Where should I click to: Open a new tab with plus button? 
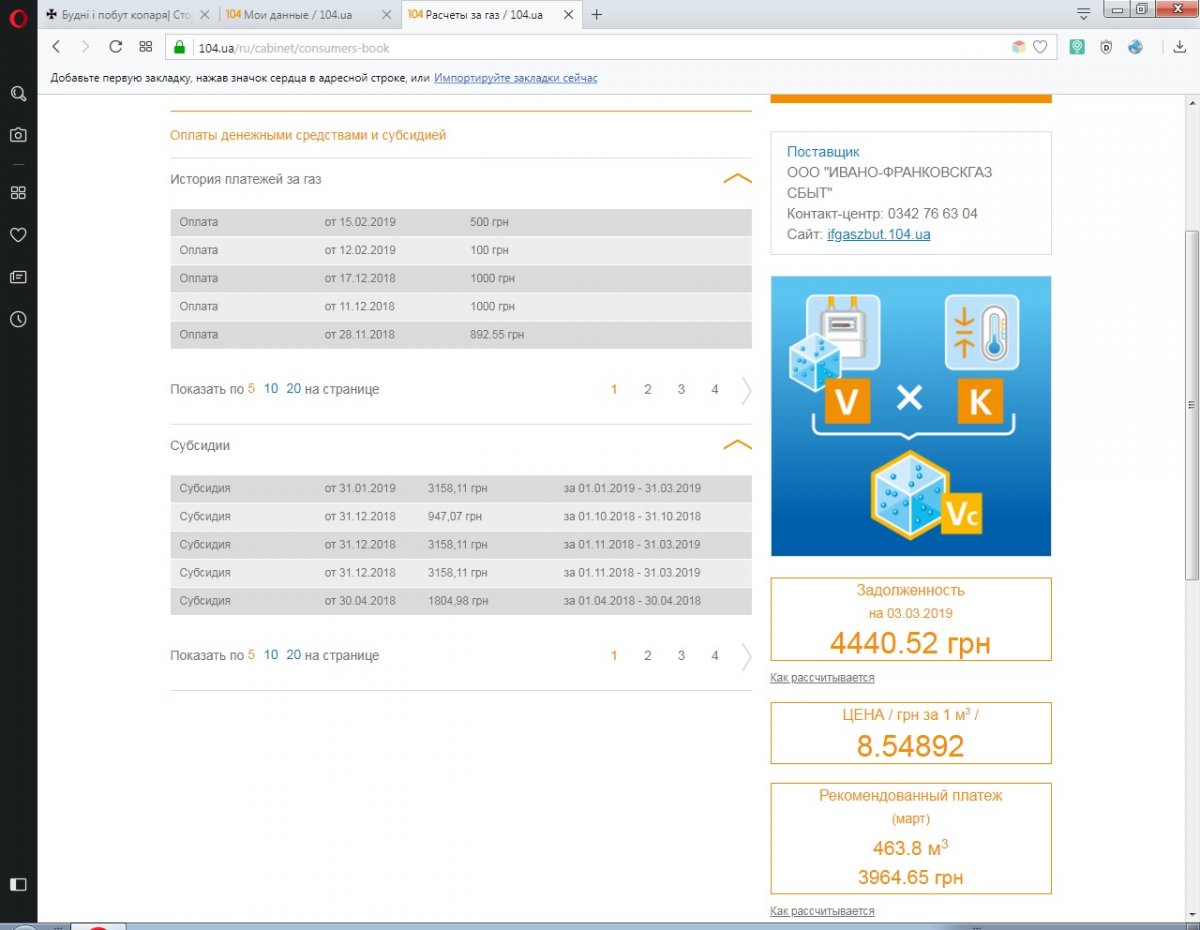pyautogui.click(x=597, y=15)
